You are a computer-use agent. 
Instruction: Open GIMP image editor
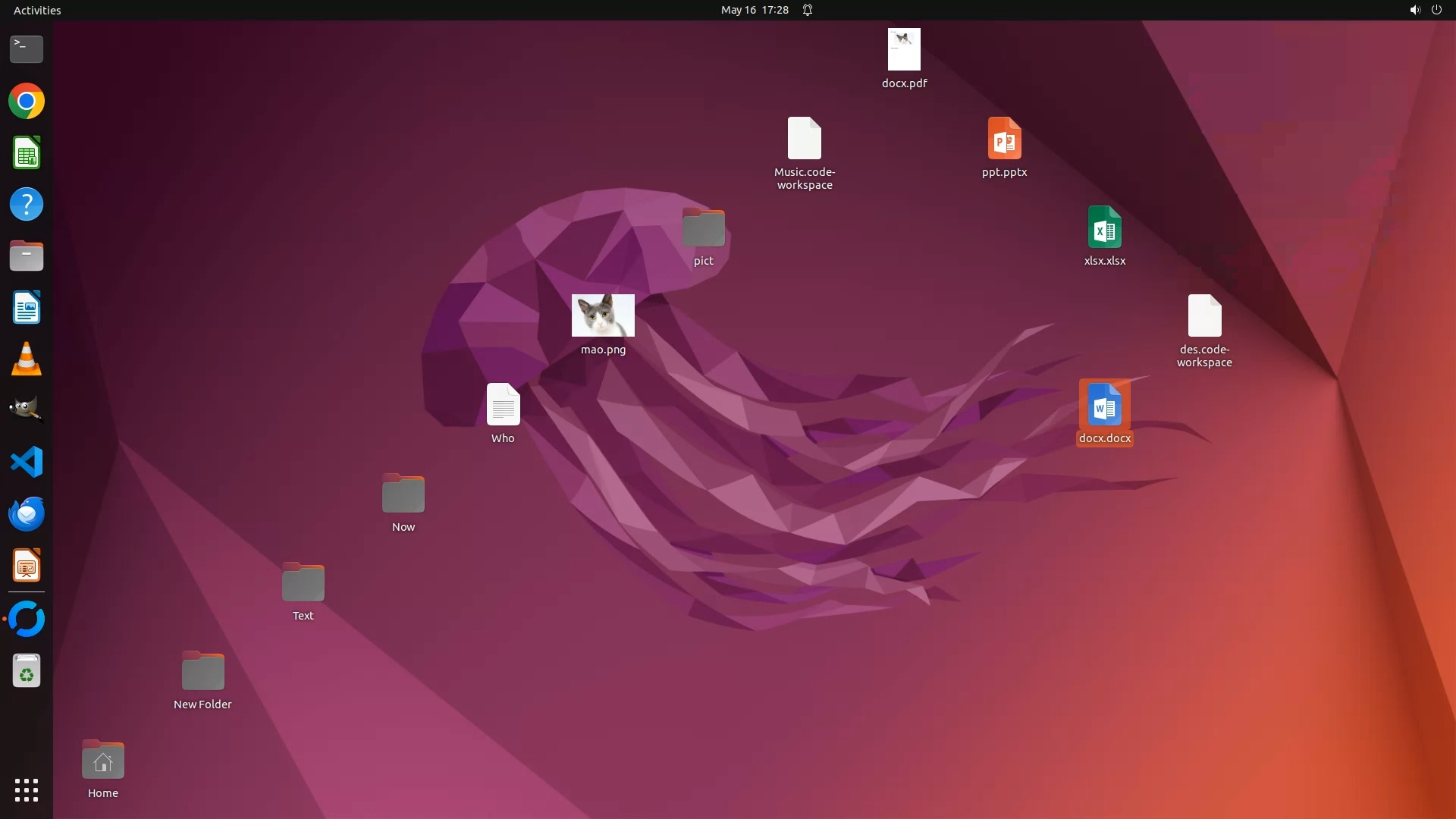coord(27,410)
